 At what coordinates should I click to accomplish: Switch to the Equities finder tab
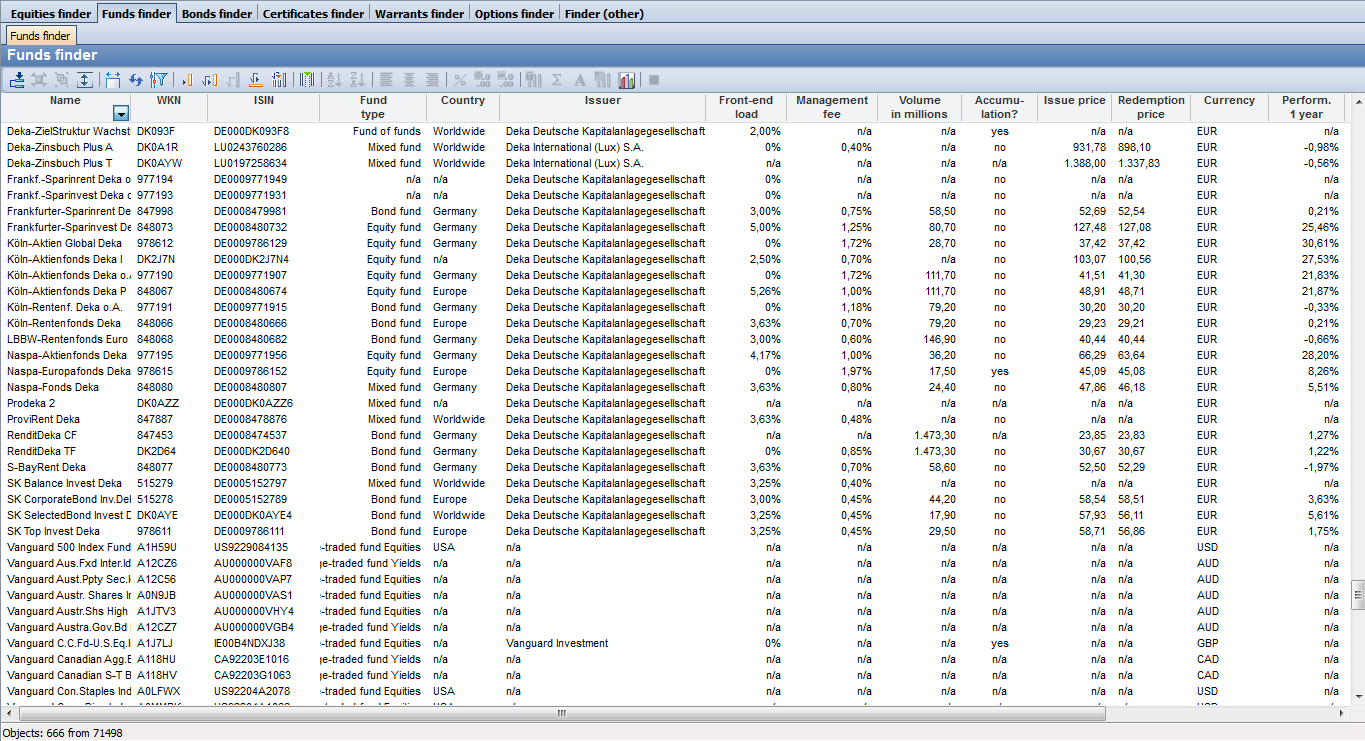point(50,14)
